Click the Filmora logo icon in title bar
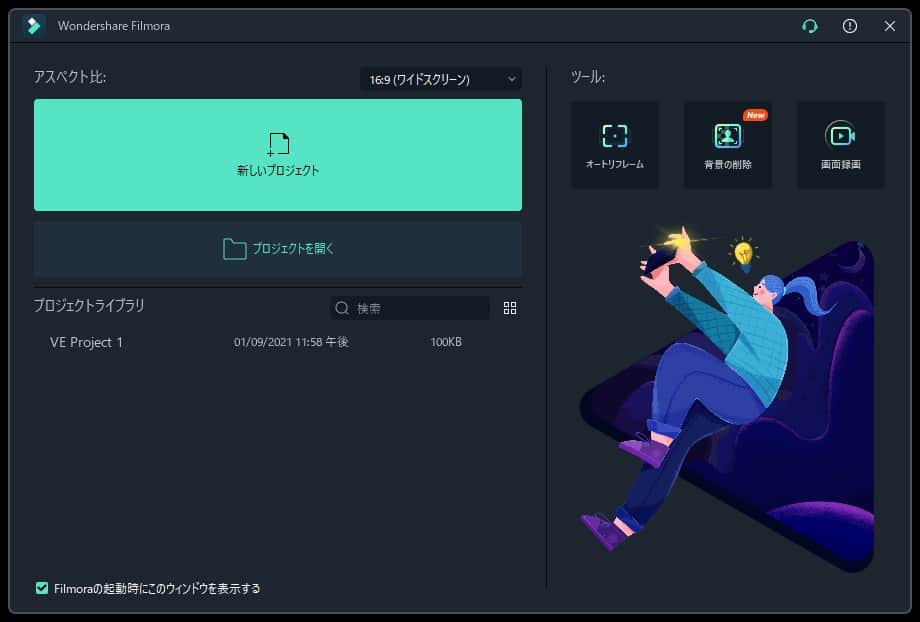This screenshot has height=622, width=920. (x=33, y=26)
